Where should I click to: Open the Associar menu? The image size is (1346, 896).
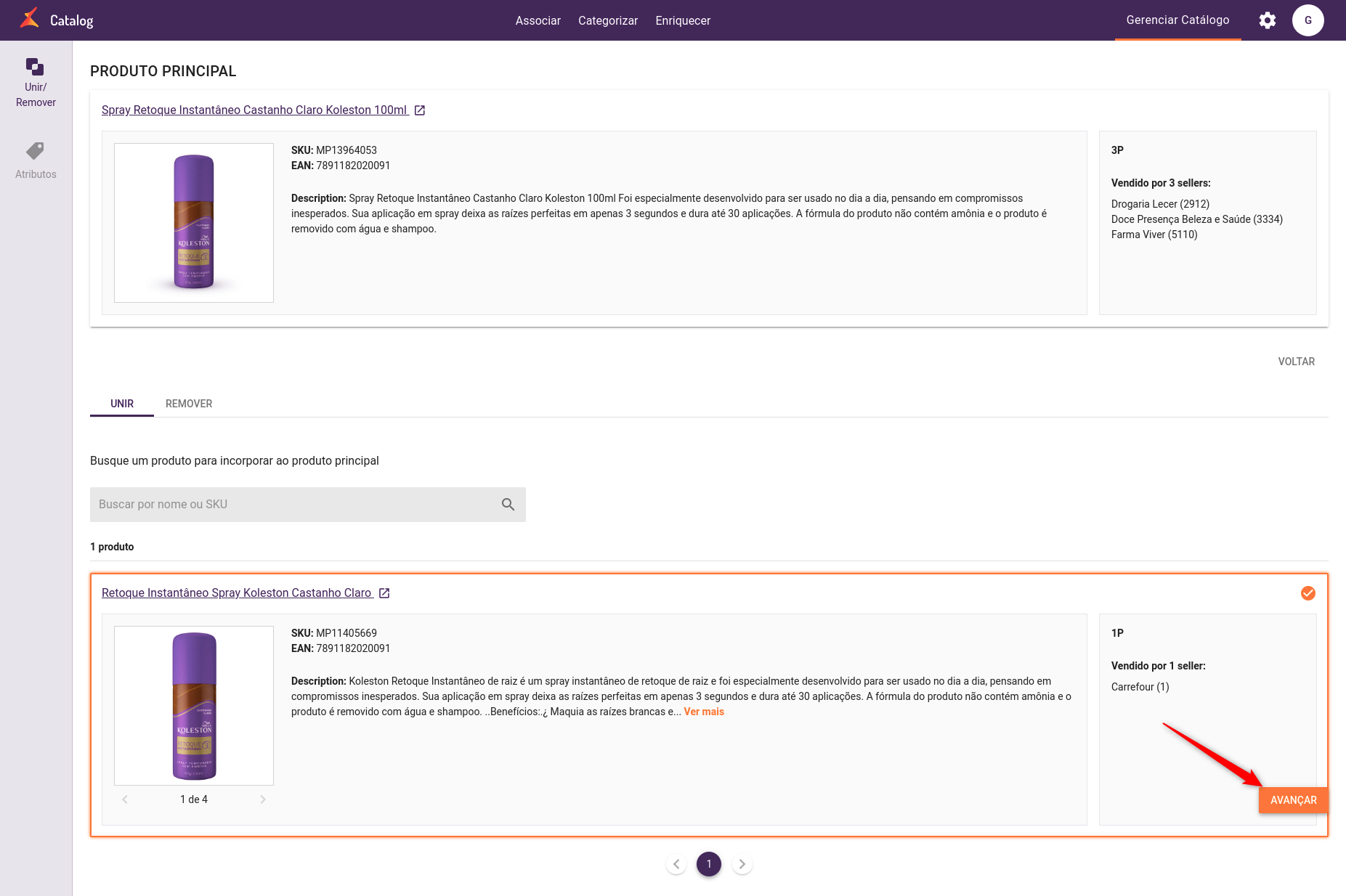(x=538, y=20)
